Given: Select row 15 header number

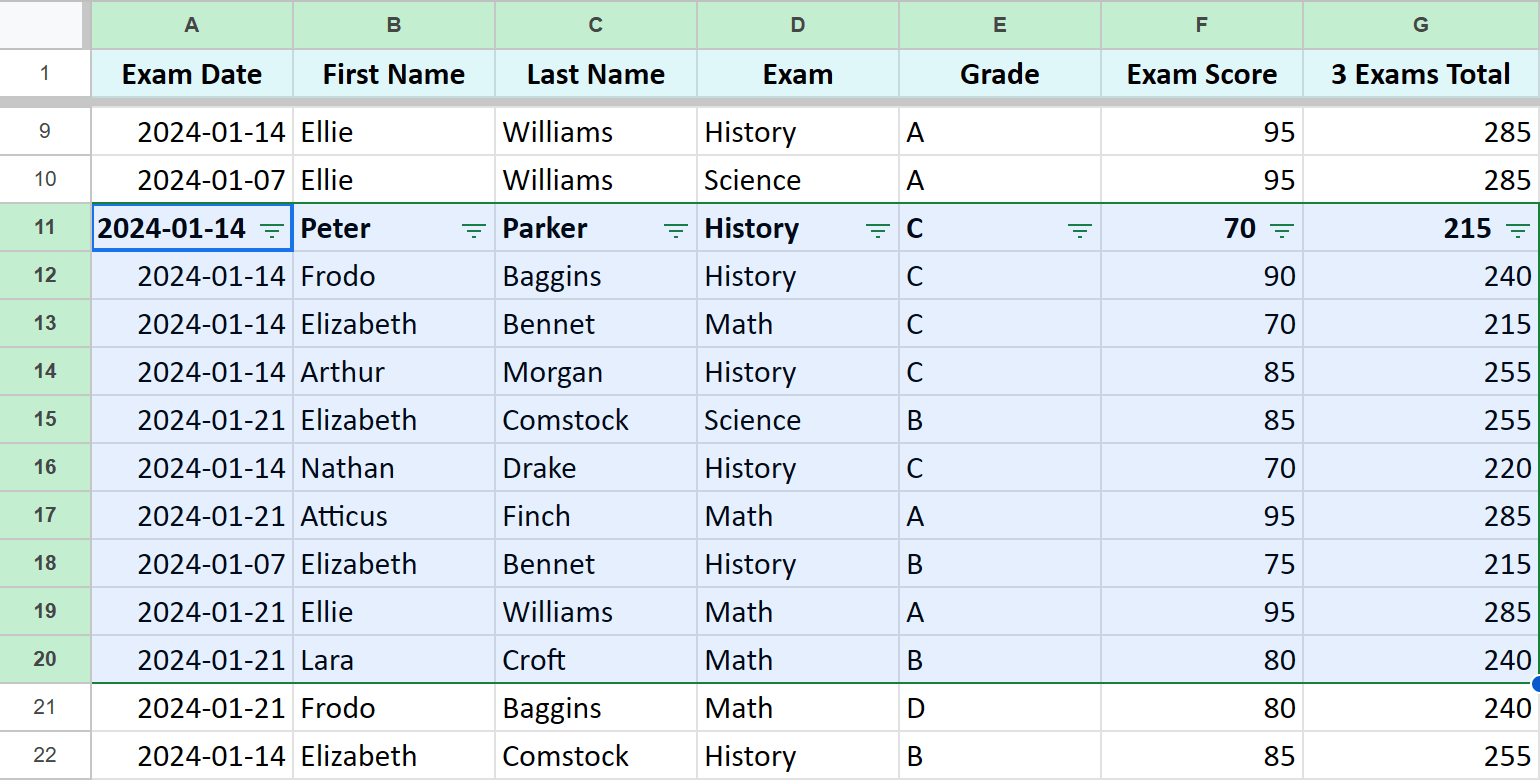Looking at the screenshot, I should [45, 419].
